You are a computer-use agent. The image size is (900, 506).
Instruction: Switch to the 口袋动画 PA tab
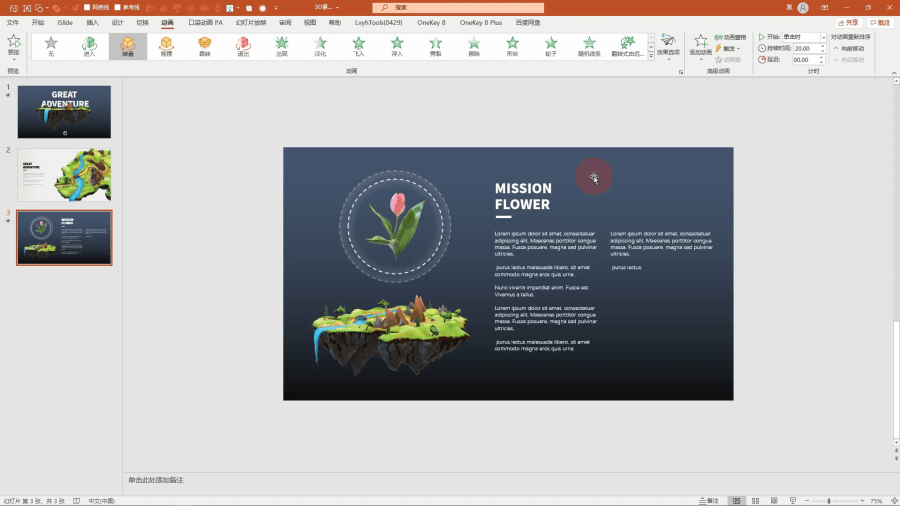pyautogui.click(x=205, y=22)
